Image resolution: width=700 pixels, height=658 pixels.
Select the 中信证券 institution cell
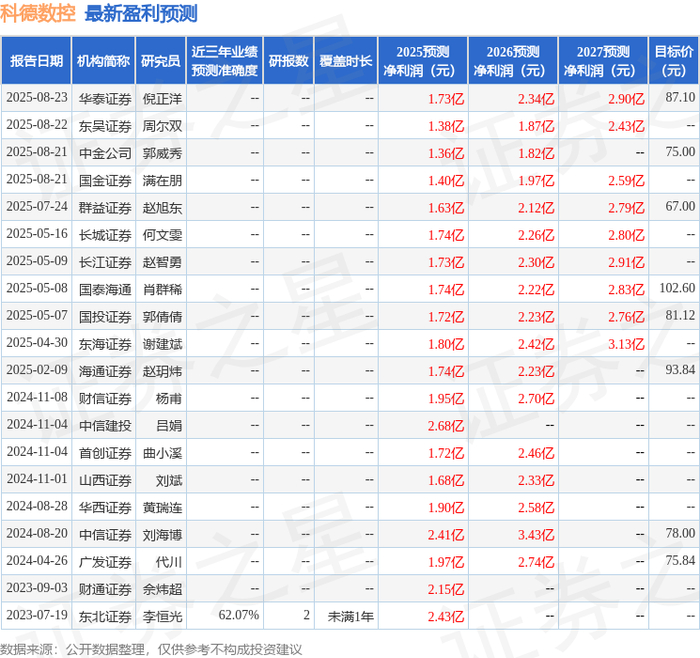point(105,535)
